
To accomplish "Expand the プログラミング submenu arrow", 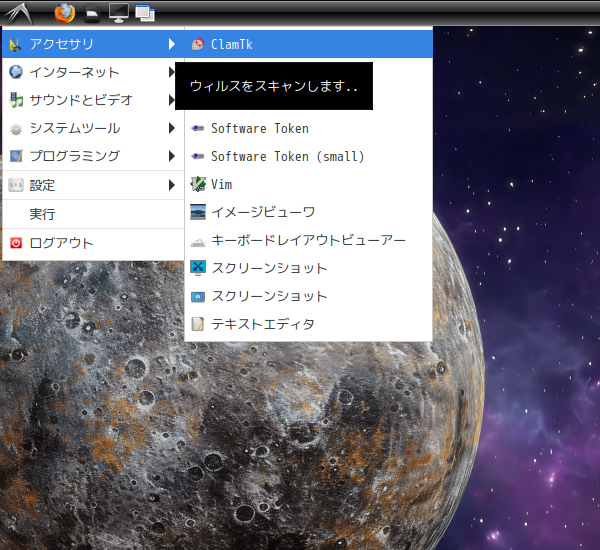I will (172, 156).
